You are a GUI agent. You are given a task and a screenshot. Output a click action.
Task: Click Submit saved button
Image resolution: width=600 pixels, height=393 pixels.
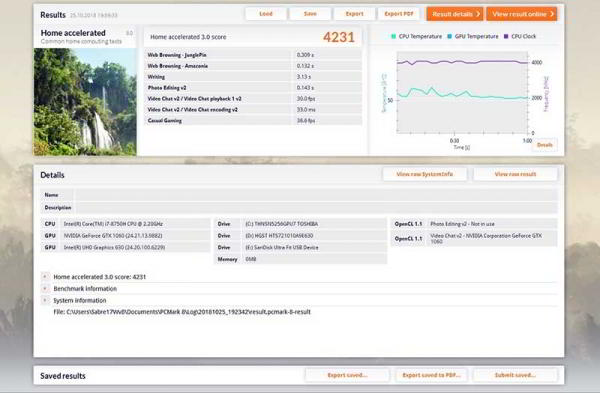(x=515, y=375)
